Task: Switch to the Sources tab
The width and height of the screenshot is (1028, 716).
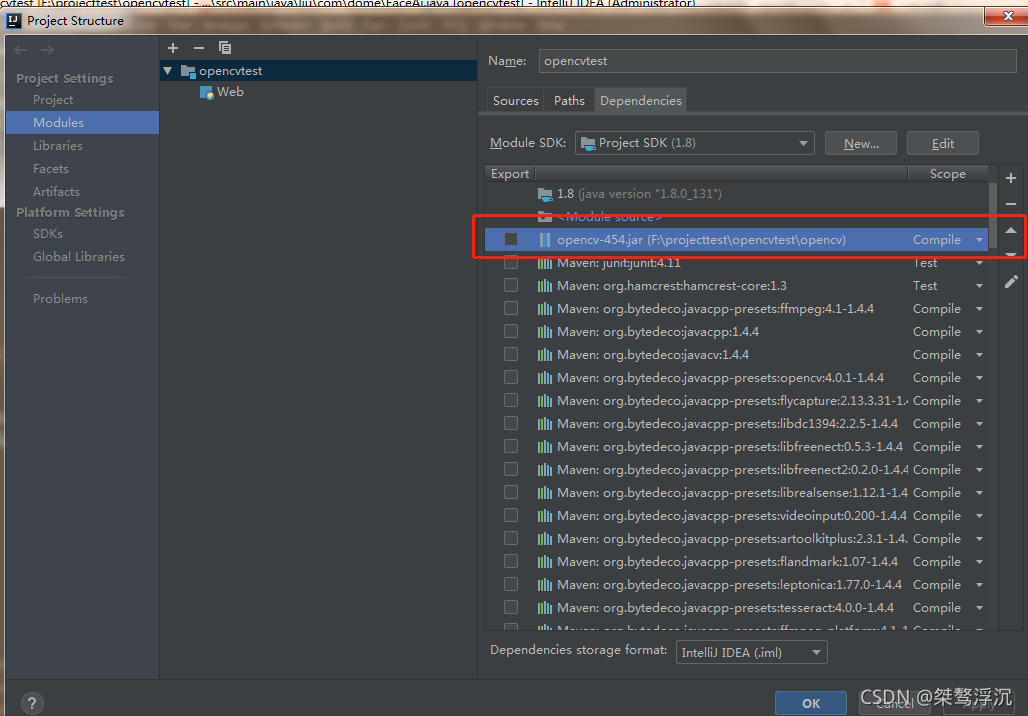Action: pyautogui.click(x=515, y=100)
